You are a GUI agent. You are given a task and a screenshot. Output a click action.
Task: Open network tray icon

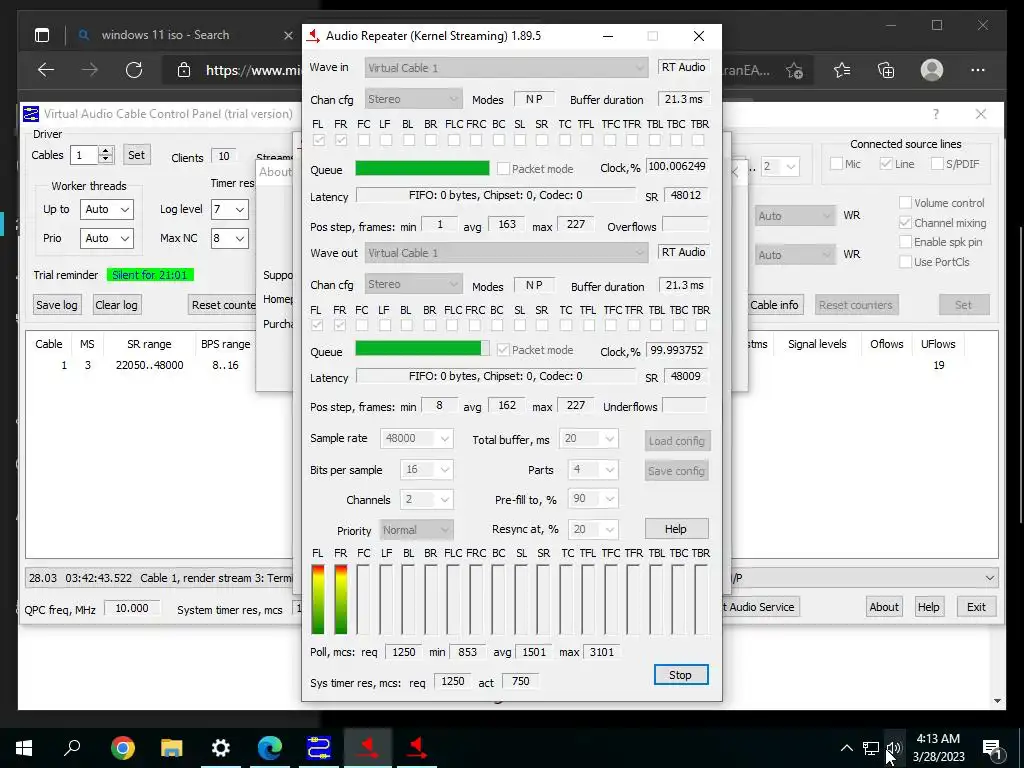tap(871, 748)
